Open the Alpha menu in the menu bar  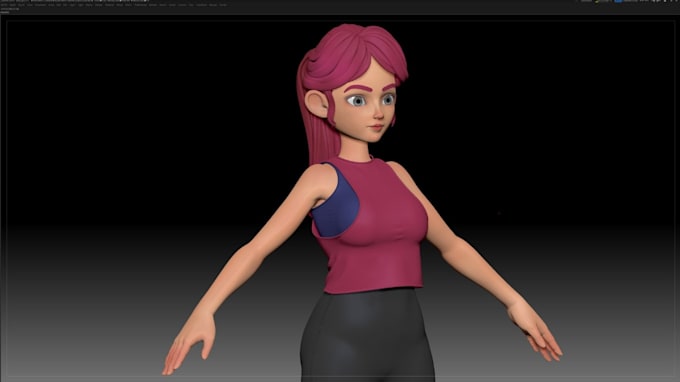(13, 5)
